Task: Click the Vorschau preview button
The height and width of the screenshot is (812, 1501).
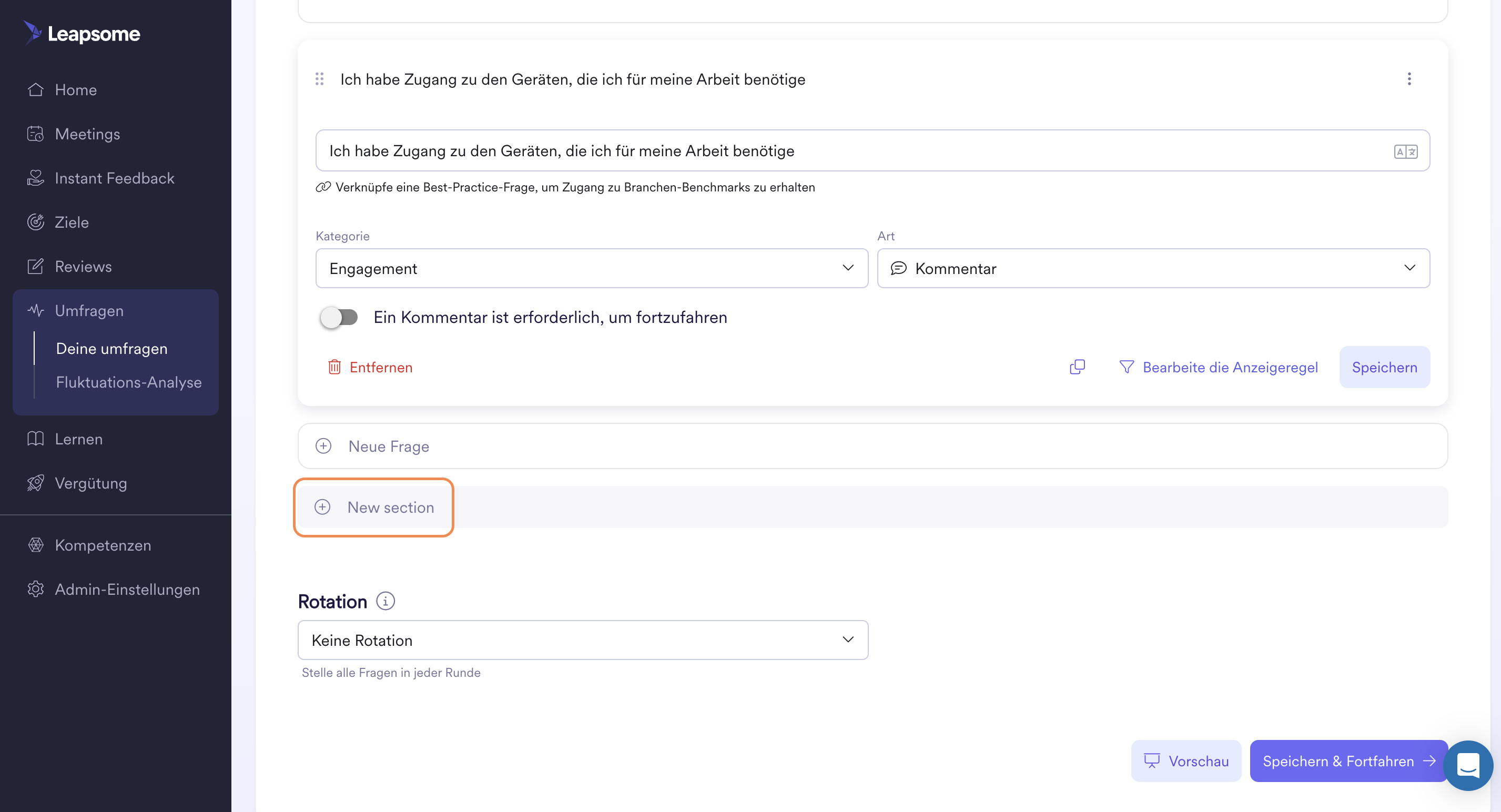Action: pyautogui.click(x=1186, y=762)
